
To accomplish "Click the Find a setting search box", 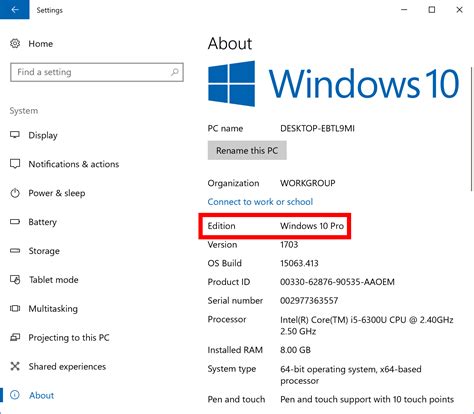I will (x=97, y=72).
